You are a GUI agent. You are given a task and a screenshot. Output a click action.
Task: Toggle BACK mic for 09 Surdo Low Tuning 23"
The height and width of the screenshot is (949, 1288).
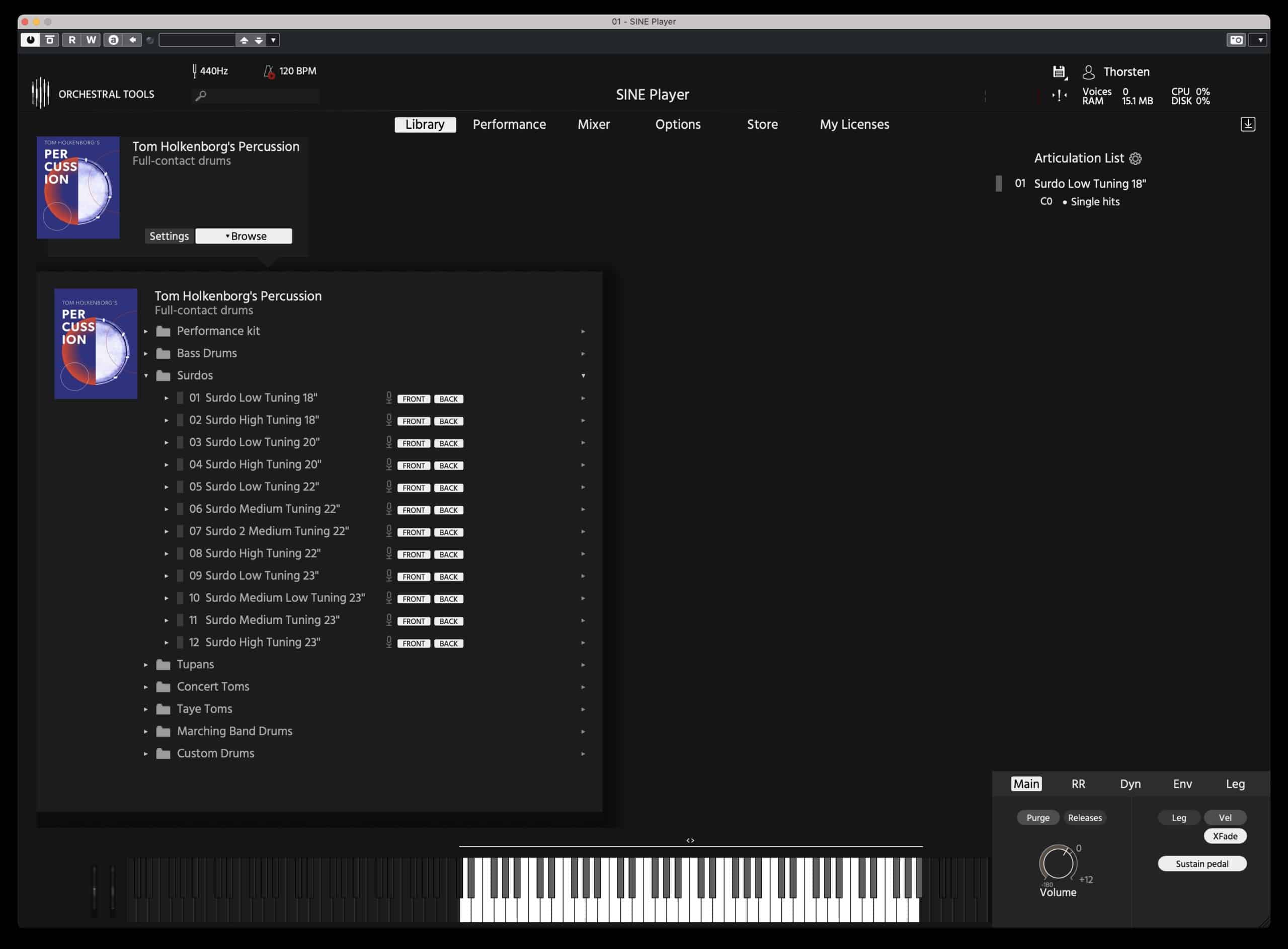pyautogui.click(x=448, y=577)
